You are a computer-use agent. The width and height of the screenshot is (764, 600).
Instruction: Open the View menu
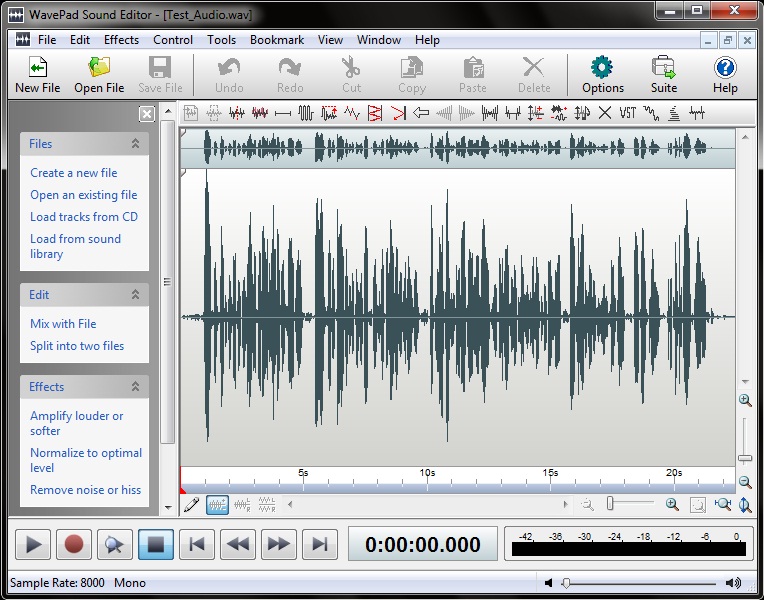(x=330, y=40)
